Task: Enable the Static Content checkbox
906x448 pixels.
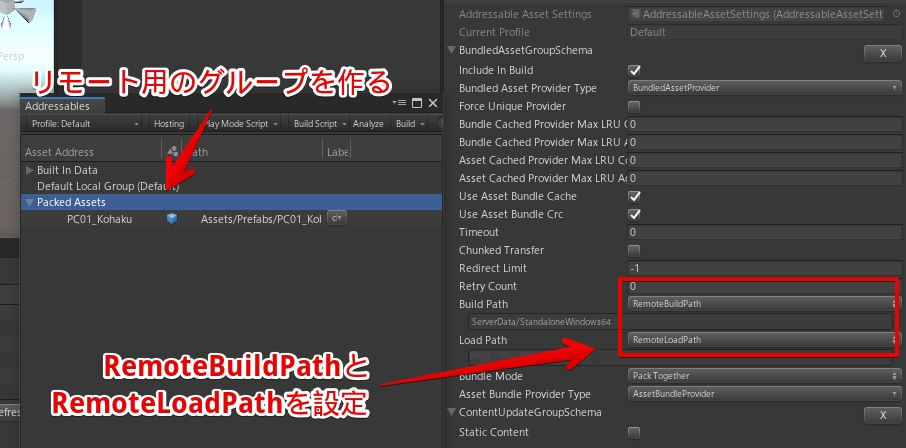Action: [634, 432]
